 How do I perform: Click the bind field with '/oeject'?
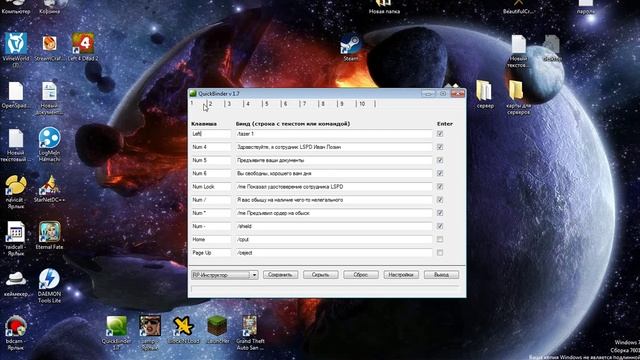[x=334, y=253]
